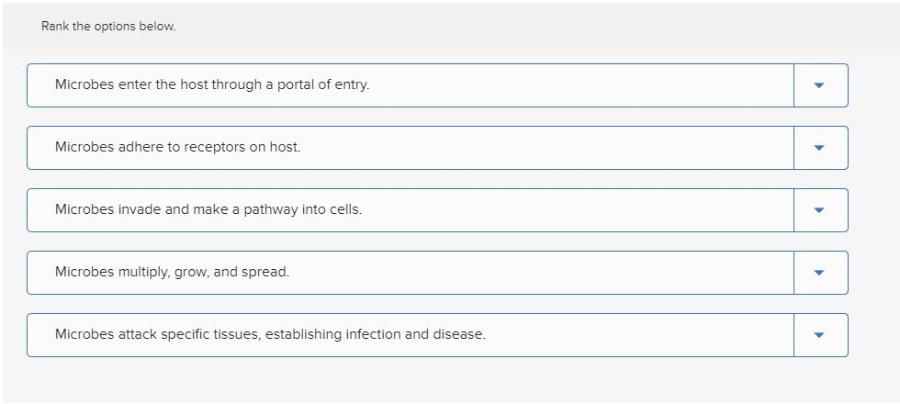Expand rank dropdown for adhere to receptors option

click(x=821, y=147)
